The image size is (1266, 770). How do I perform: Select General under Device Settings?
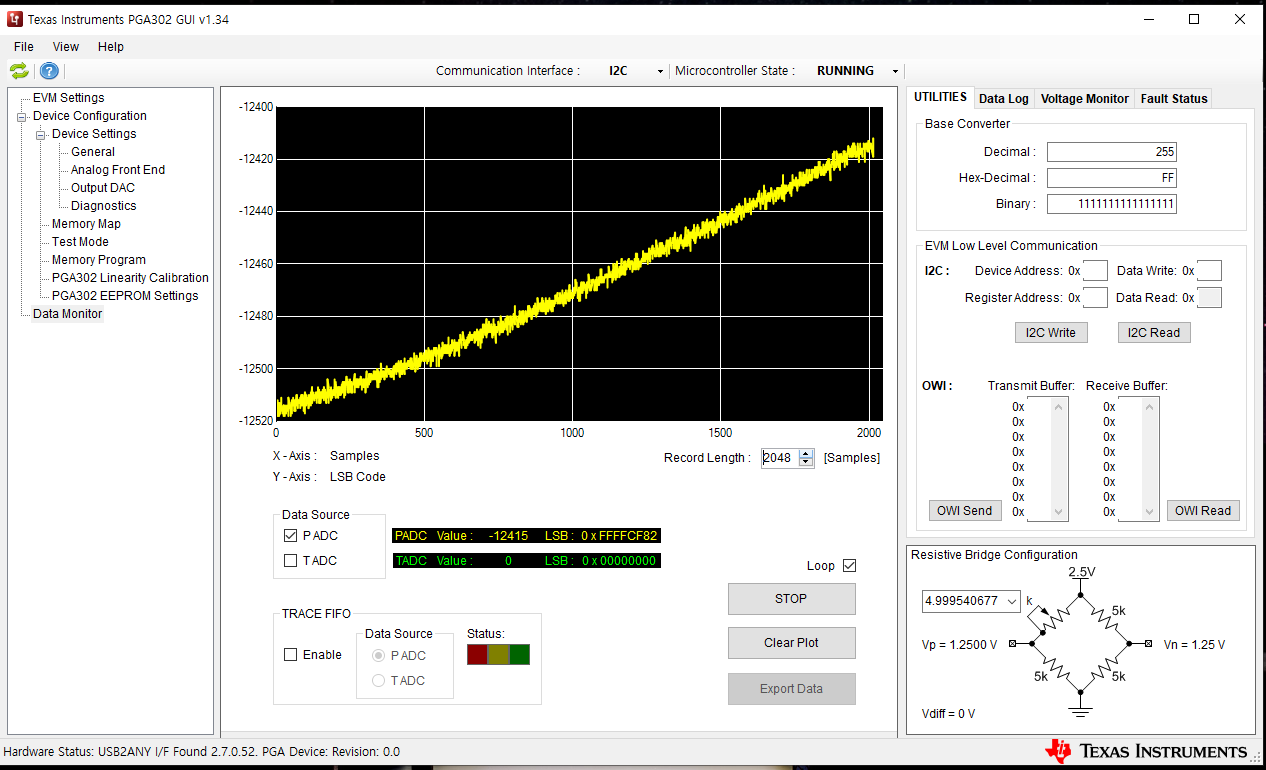tap(93, 152)
